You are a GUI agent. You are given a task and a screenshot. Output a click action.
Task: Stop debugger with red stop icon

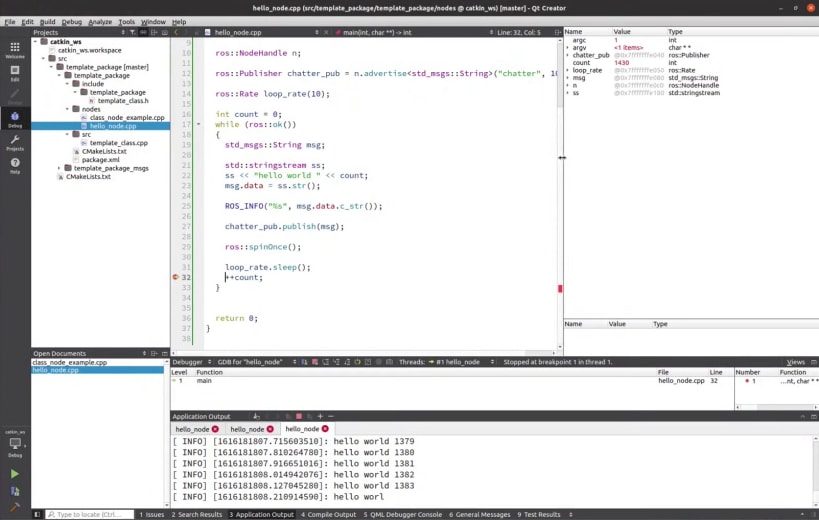pos(315,362)
